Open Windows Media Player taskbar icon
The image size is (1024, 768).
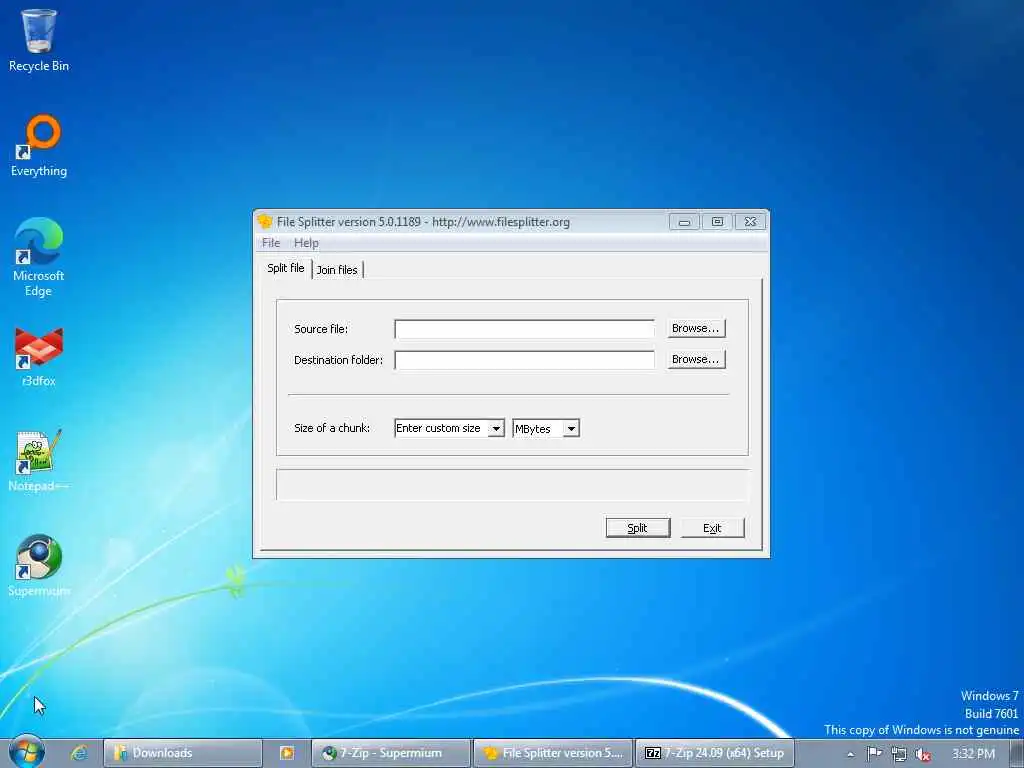[287, 753]
